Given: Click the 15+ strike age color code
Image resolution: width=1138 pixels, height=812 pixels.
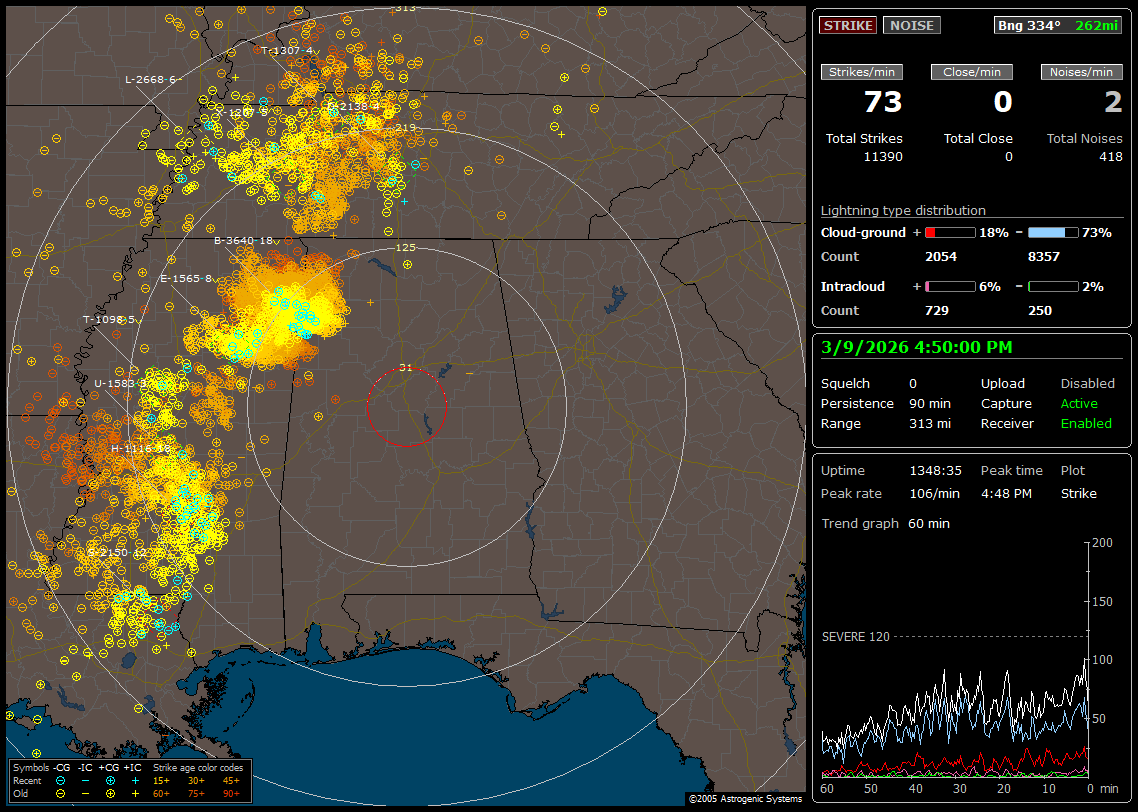Looking at the screenshot, I should (161, 780).
